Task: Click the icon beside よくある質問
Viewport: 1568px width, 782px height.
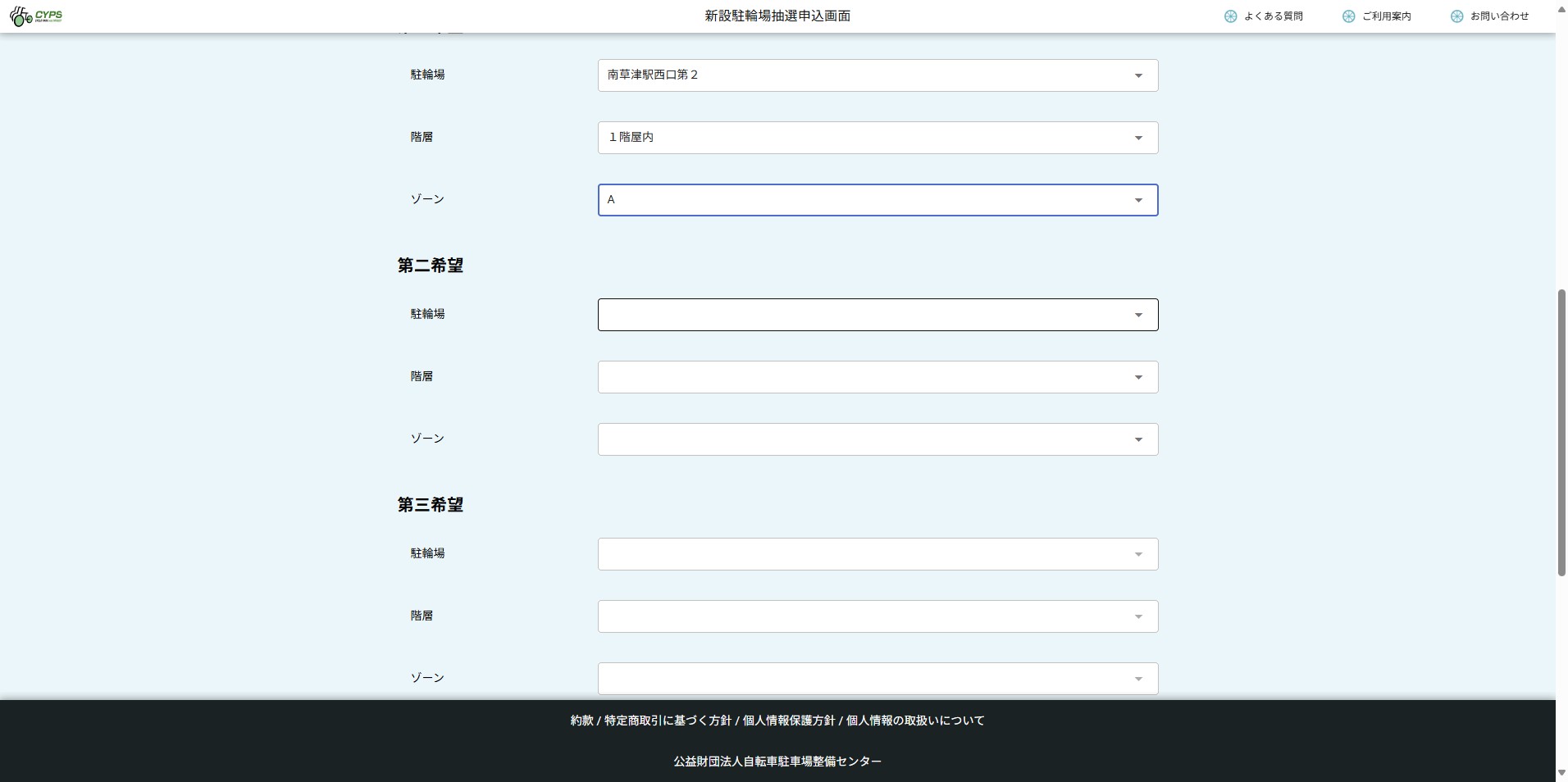Action: click(x=1230, y=16)
